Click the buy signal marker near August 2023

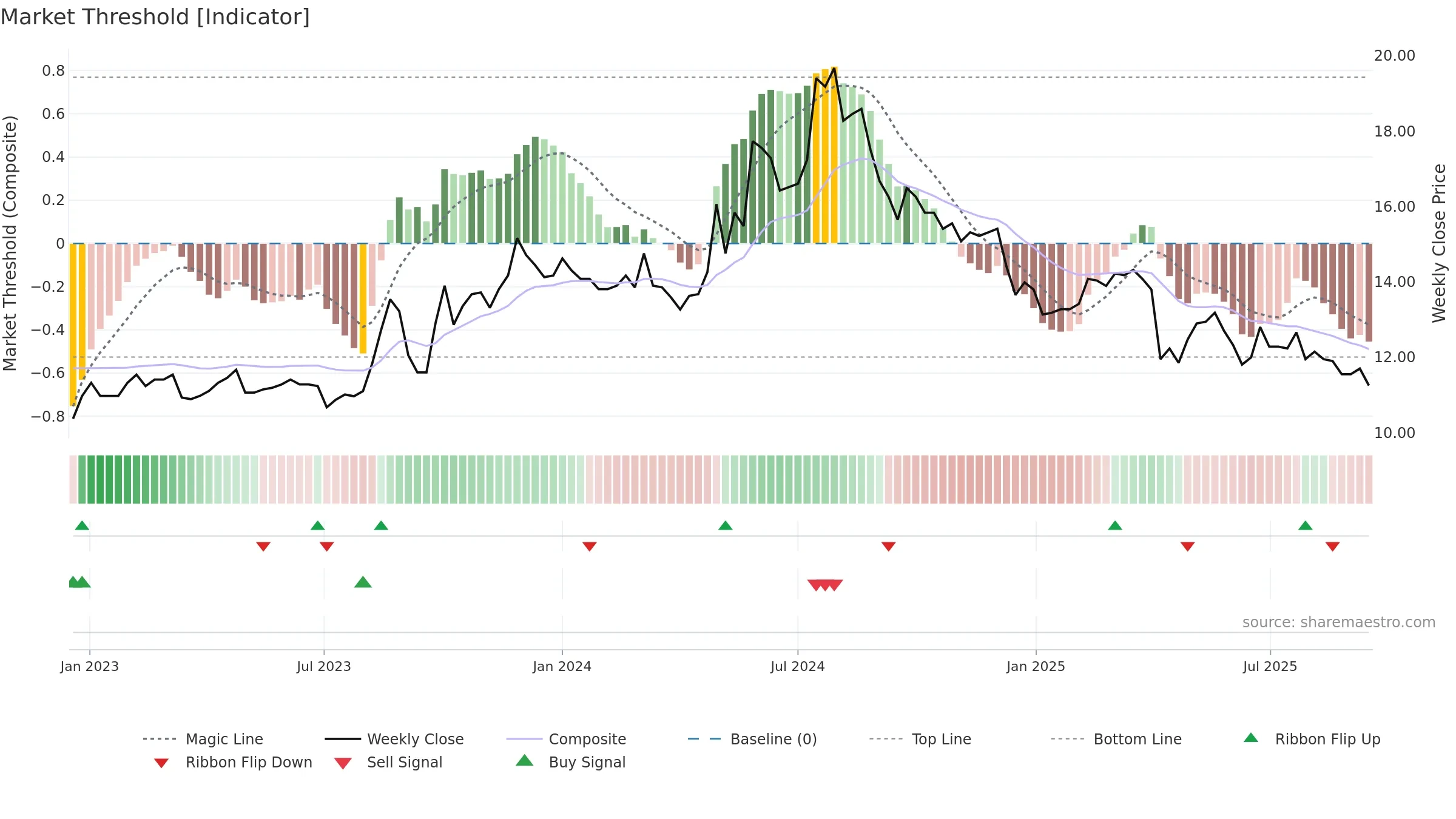pos(363,582)
